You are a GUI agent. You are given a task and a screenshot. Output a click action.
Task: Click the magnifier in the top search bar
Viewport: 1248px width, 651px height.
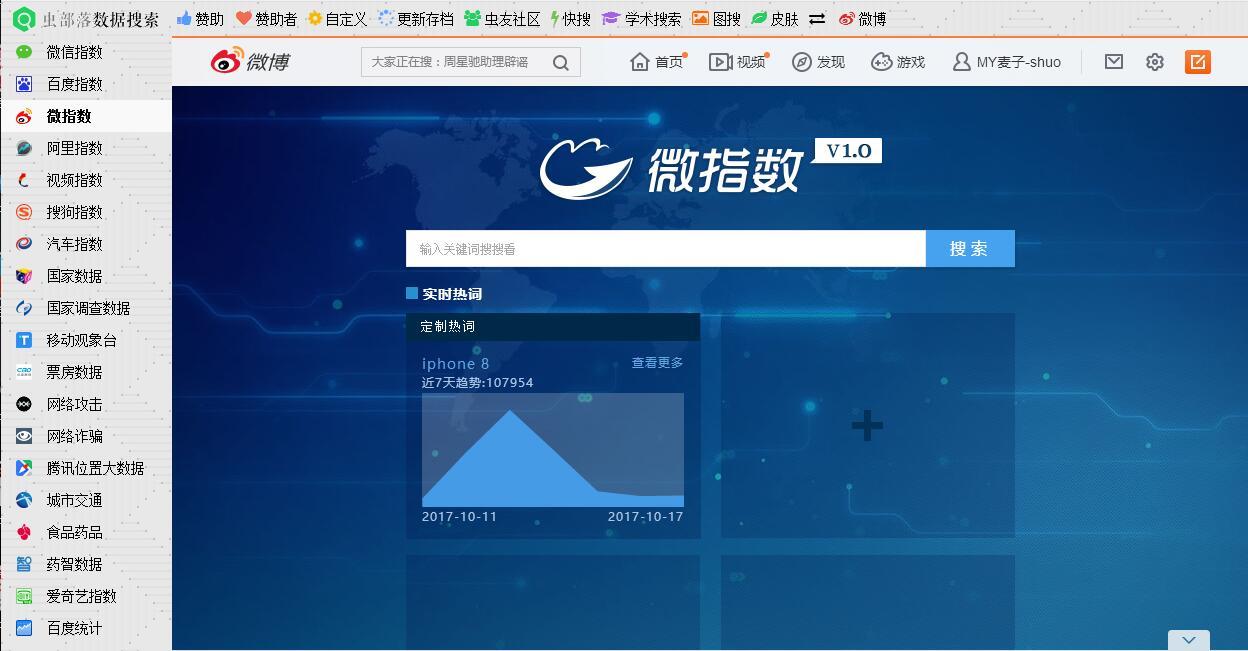(560, 61)
